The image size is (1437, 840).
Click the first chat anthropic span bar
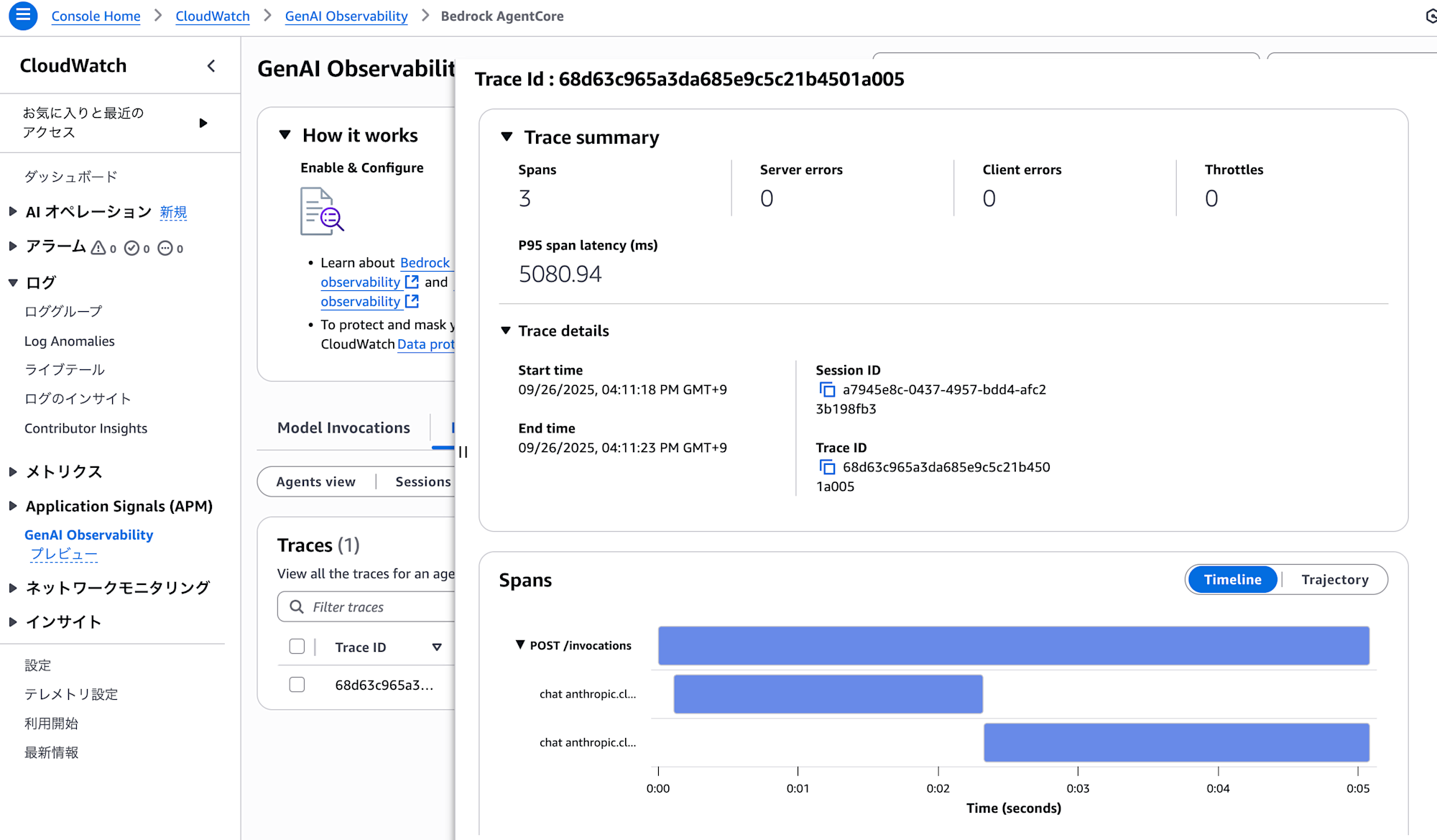(828, 694)
